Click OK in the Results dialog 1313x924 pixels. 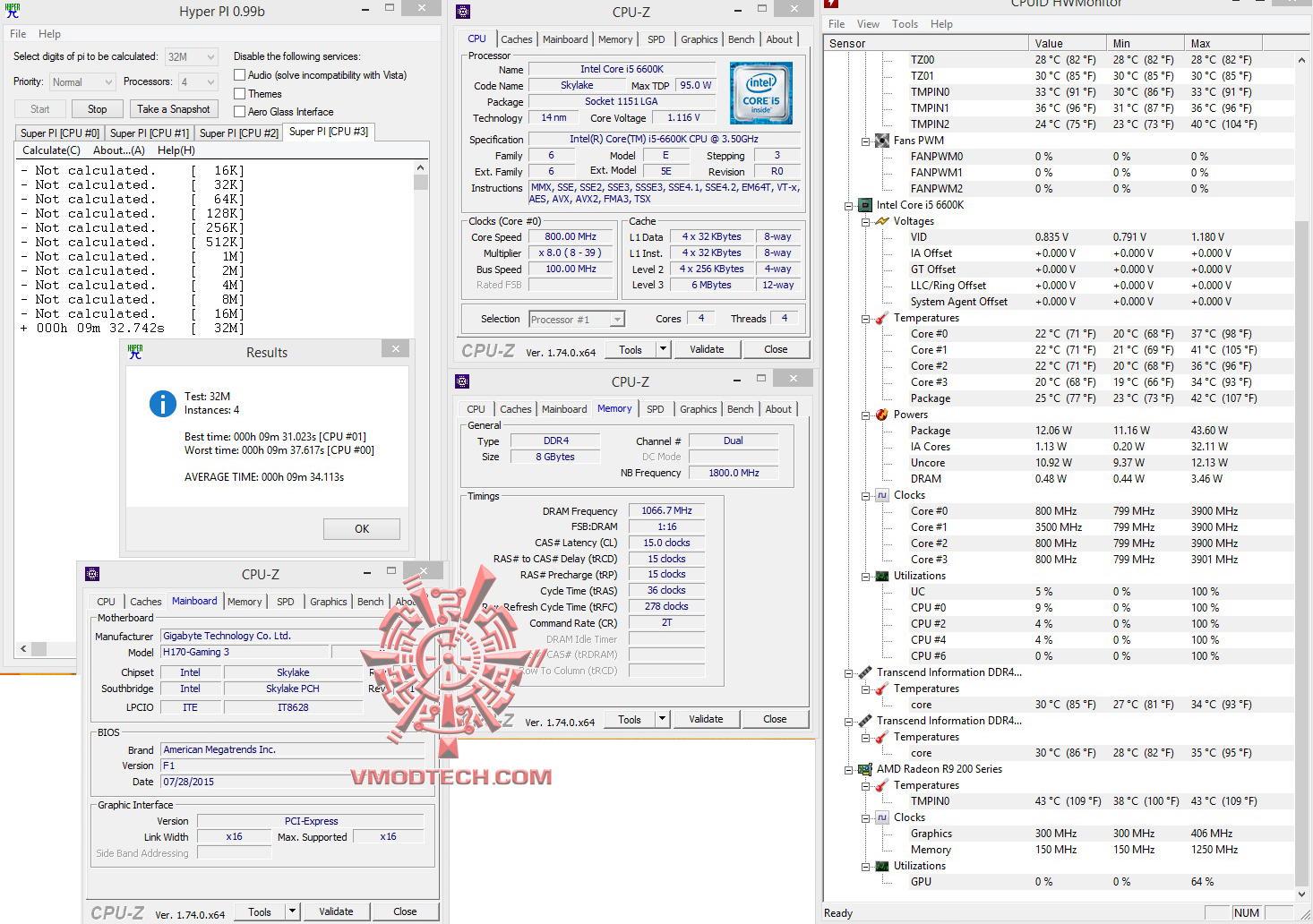[x=362, y=529]
